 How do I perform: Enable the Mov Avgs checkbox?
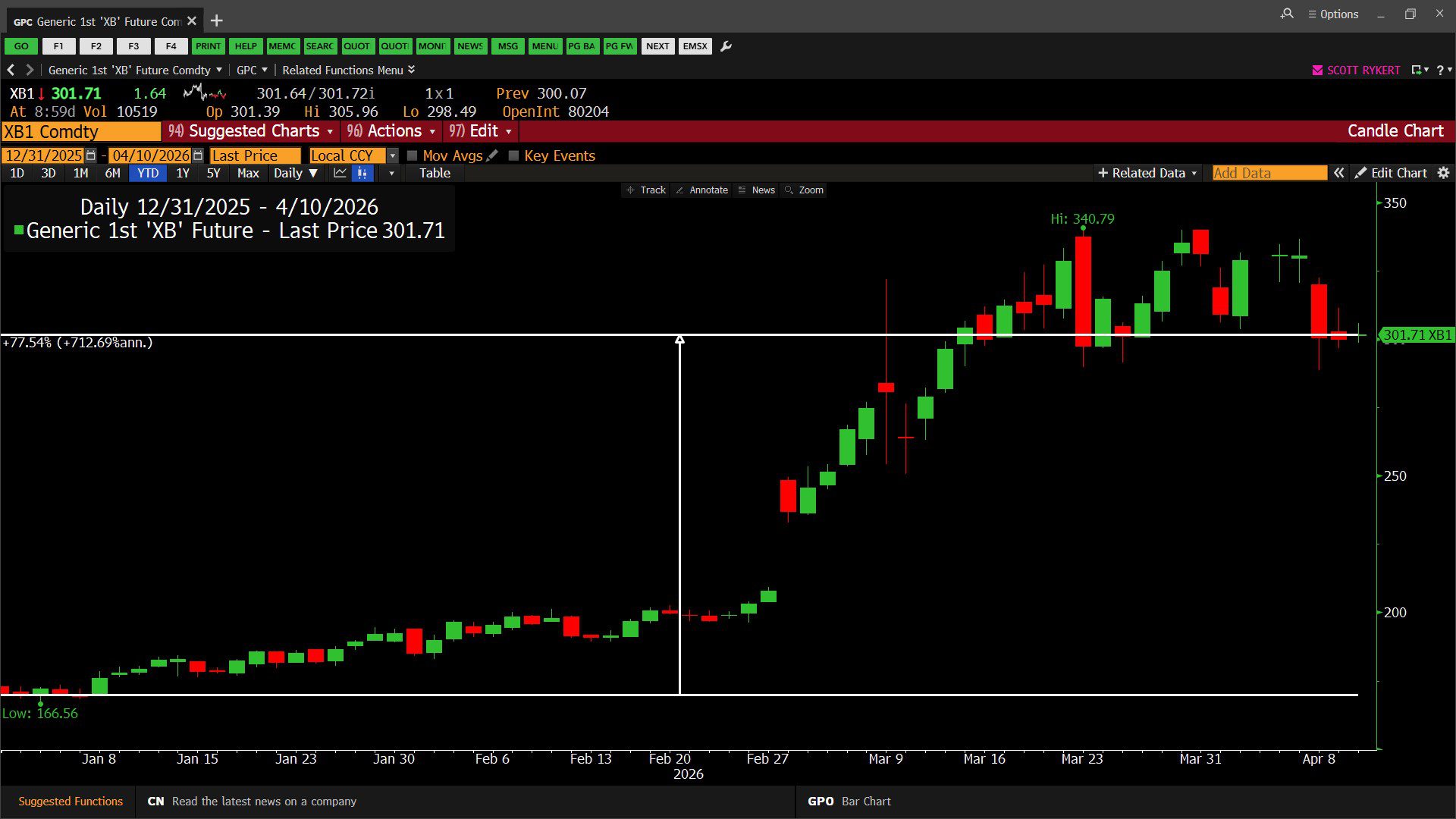[x=413, y=155]
